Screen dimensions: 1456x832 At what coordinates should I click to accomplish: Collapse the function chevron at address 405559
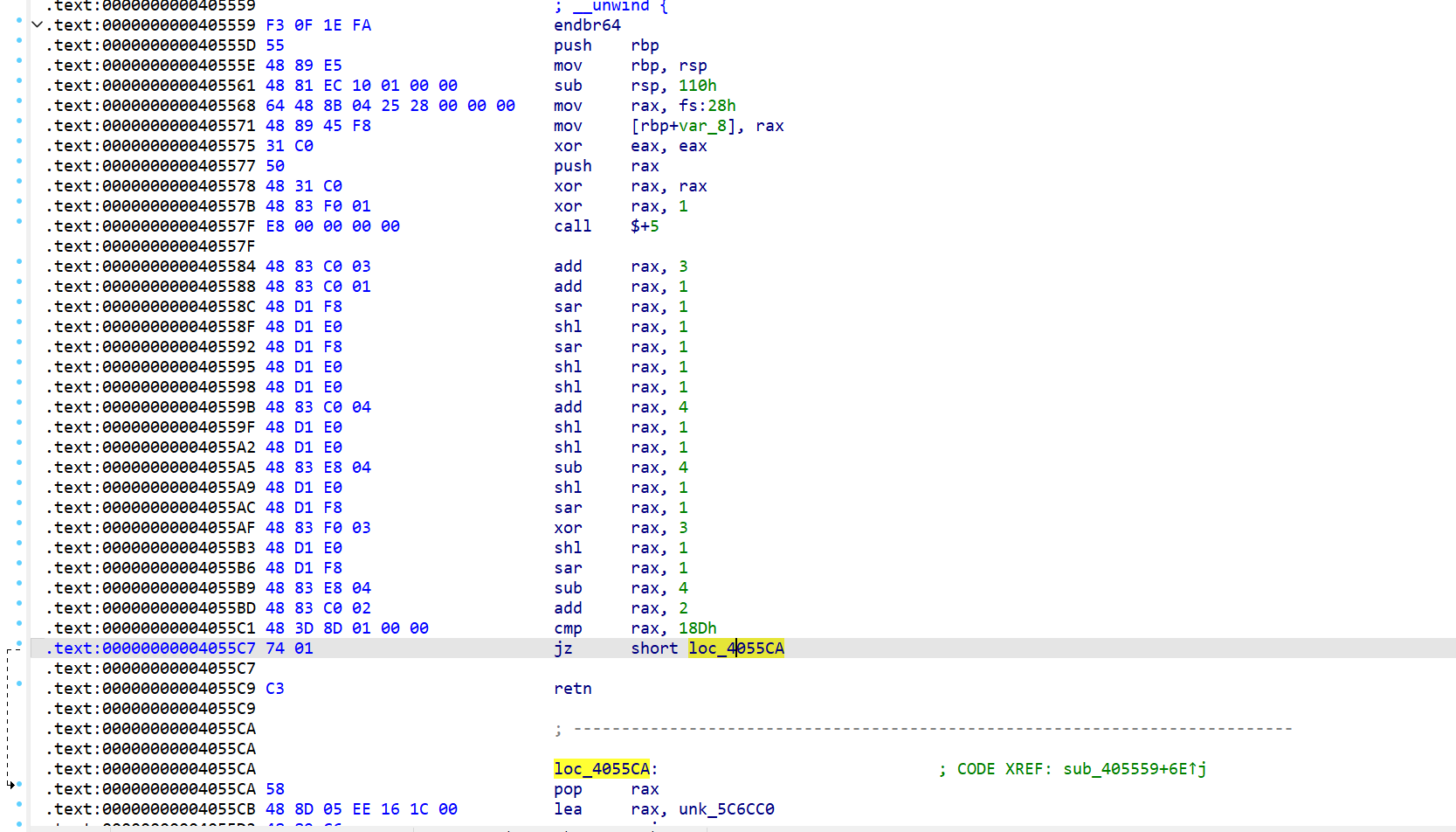[37, 24]
